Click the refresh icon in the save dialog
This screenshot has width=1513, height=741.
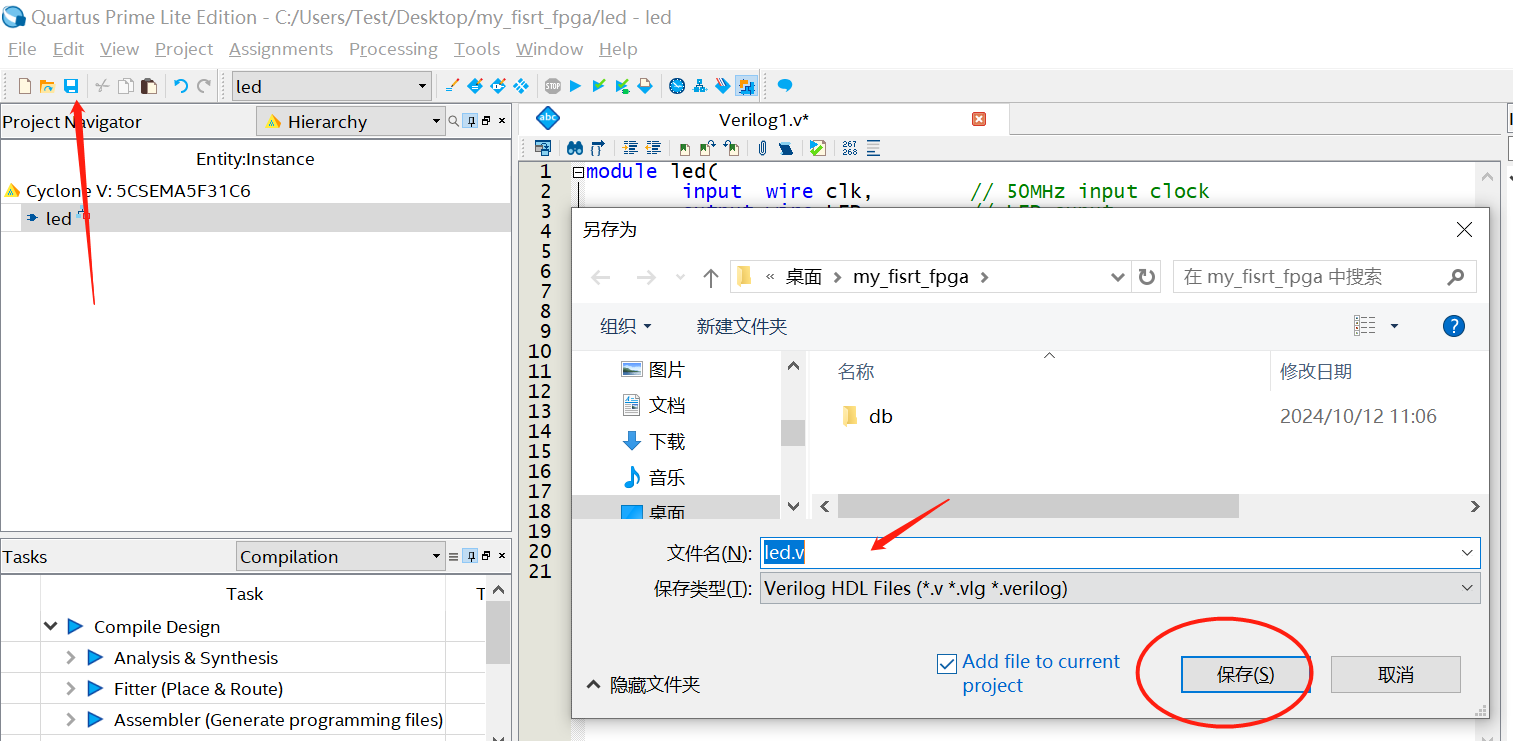(x=1147, y=277)
